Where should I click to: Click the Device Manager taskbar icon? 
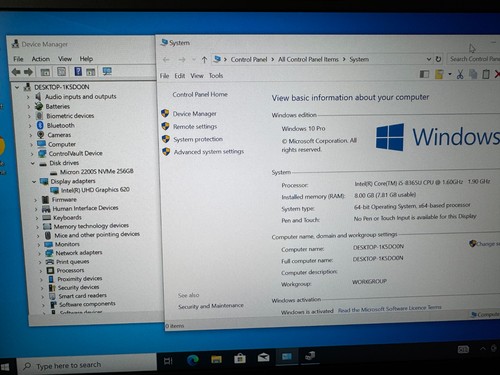(x=310, y=356)
